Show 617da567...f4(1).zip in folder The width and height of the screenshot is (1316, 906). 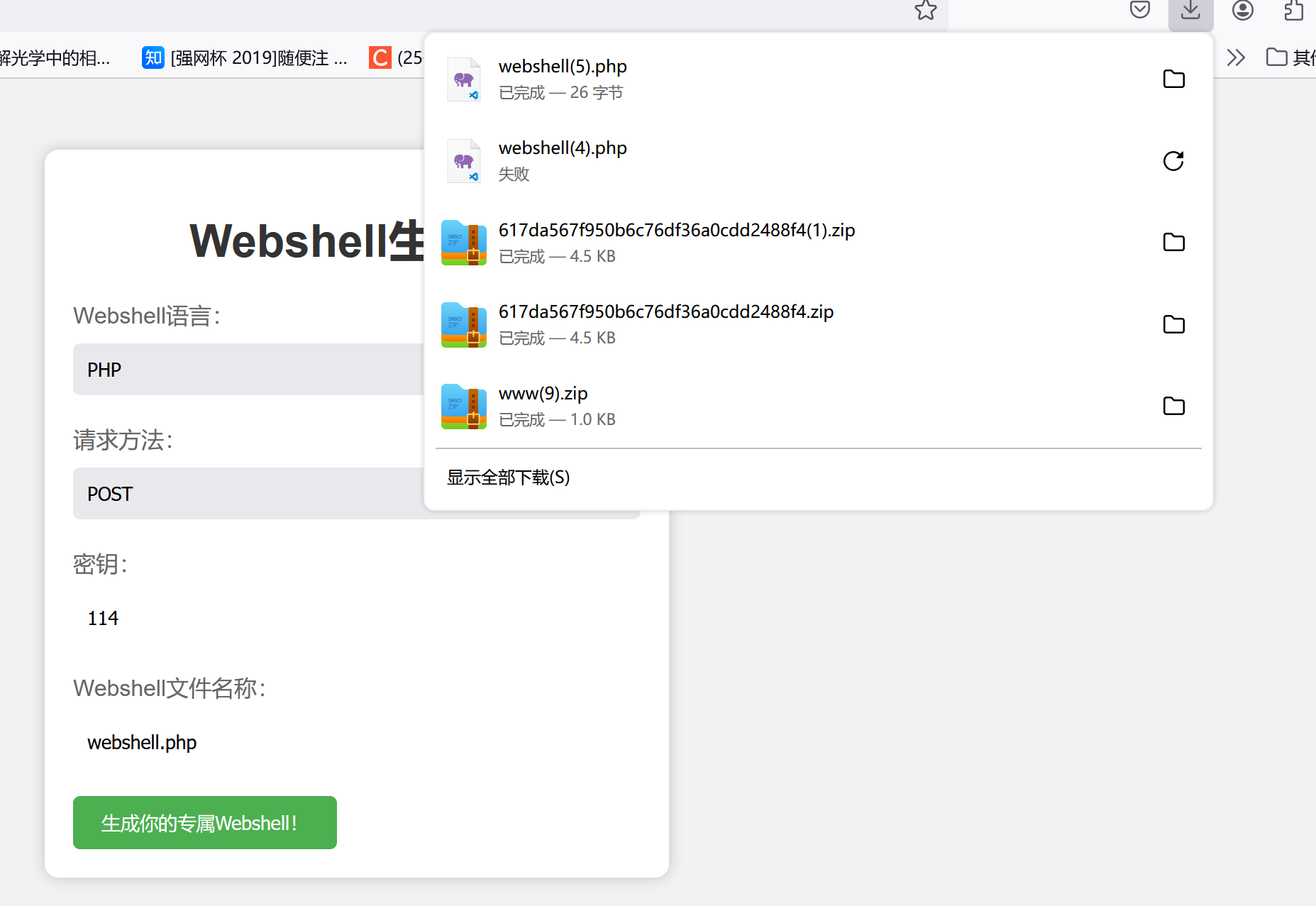(x=1174, y=242)
